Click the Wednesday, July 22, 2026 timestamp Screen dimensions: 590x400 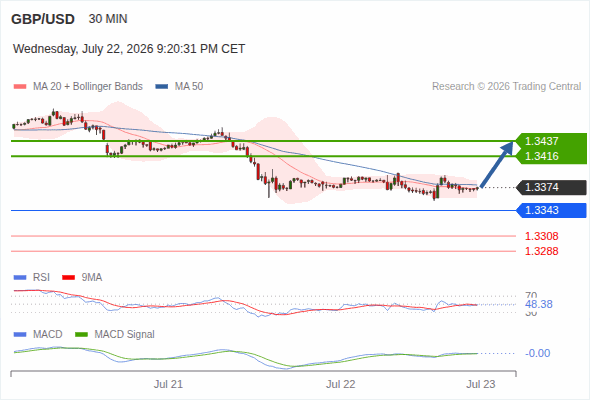click(129, 49)
